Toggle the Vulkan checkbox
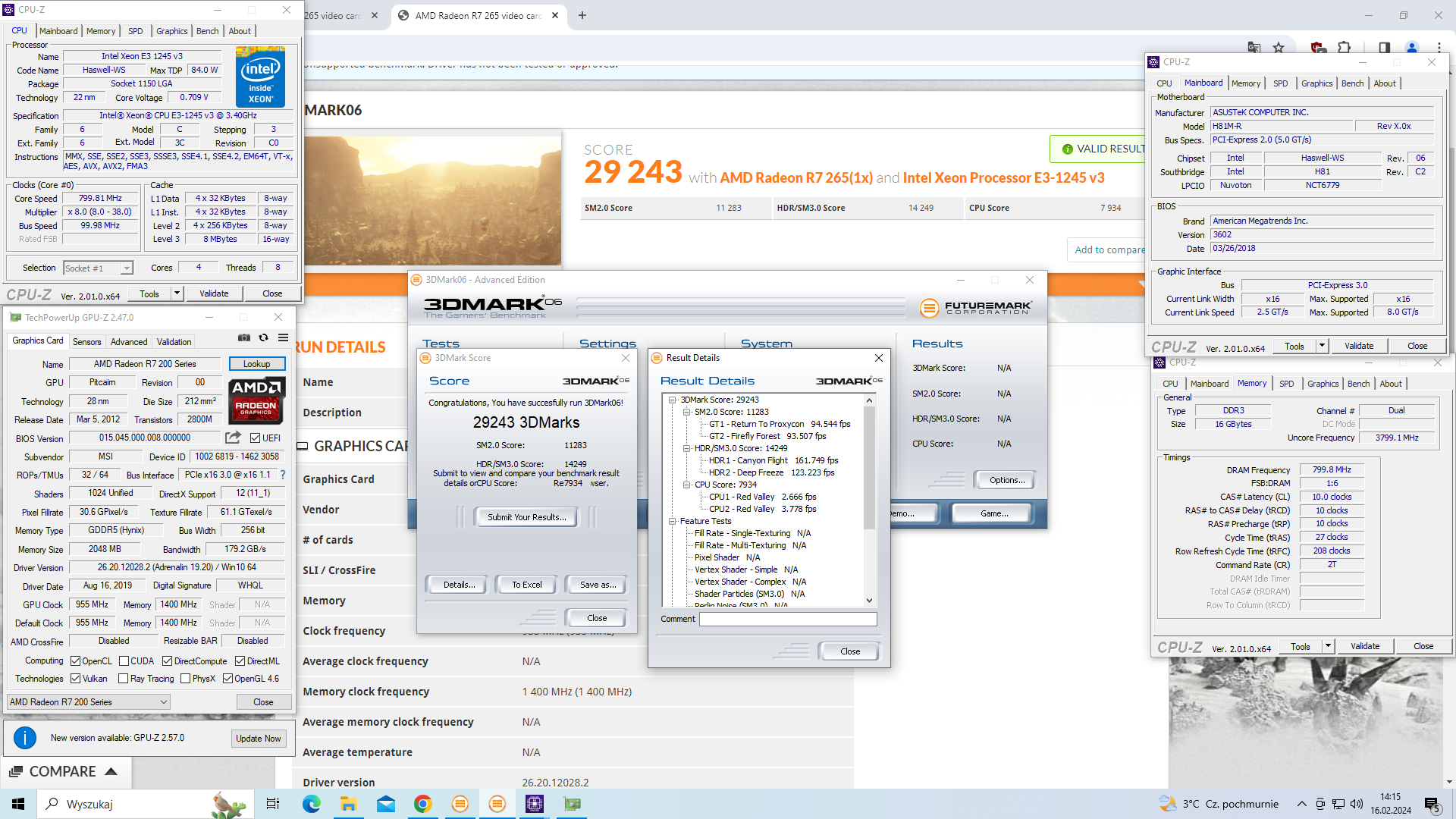 75,679
